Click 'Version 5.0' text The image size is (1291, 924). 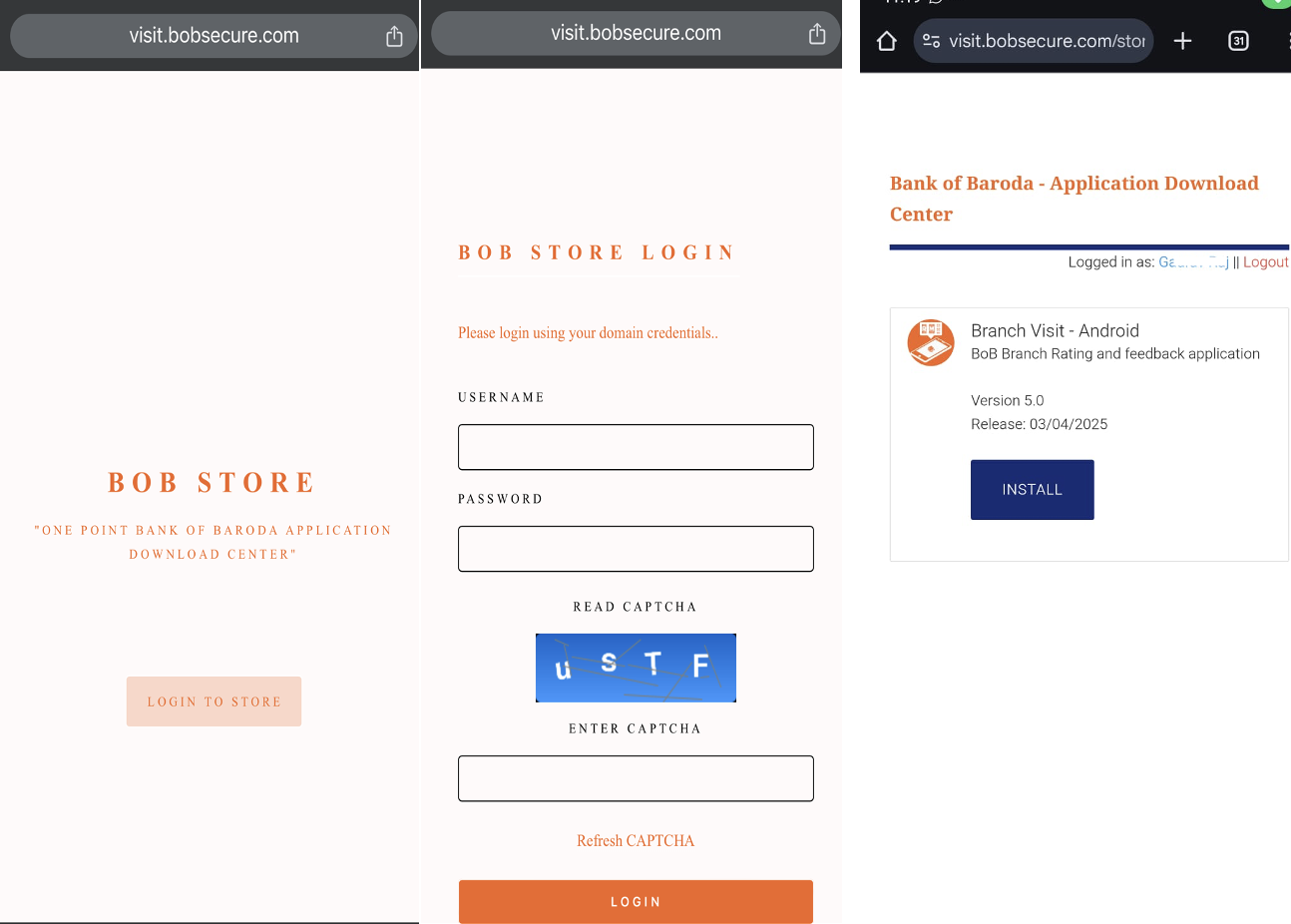tap(1007, 400)
